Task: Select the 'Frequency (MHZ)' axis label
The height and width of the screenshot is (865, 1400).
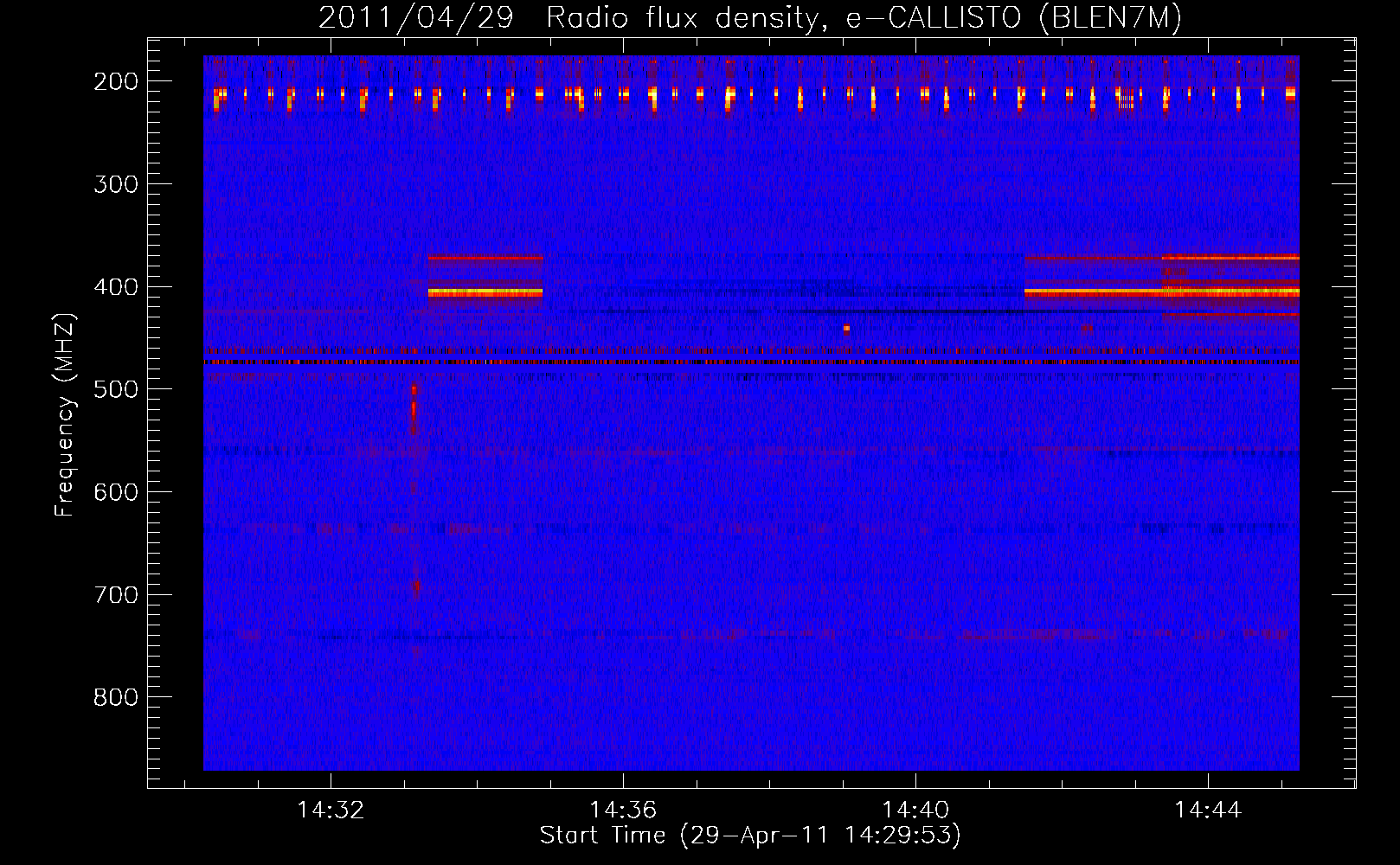Action: [x=66, y=414]
